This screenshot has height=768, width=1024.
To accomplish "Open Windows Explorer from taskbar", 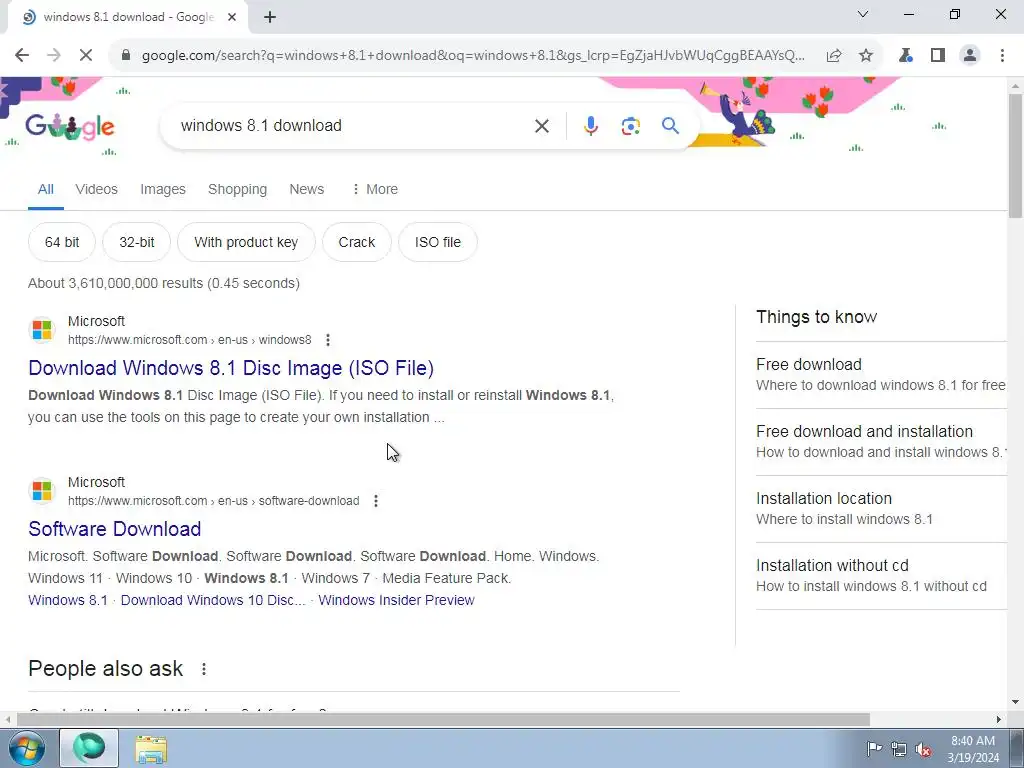I will 151,749.
